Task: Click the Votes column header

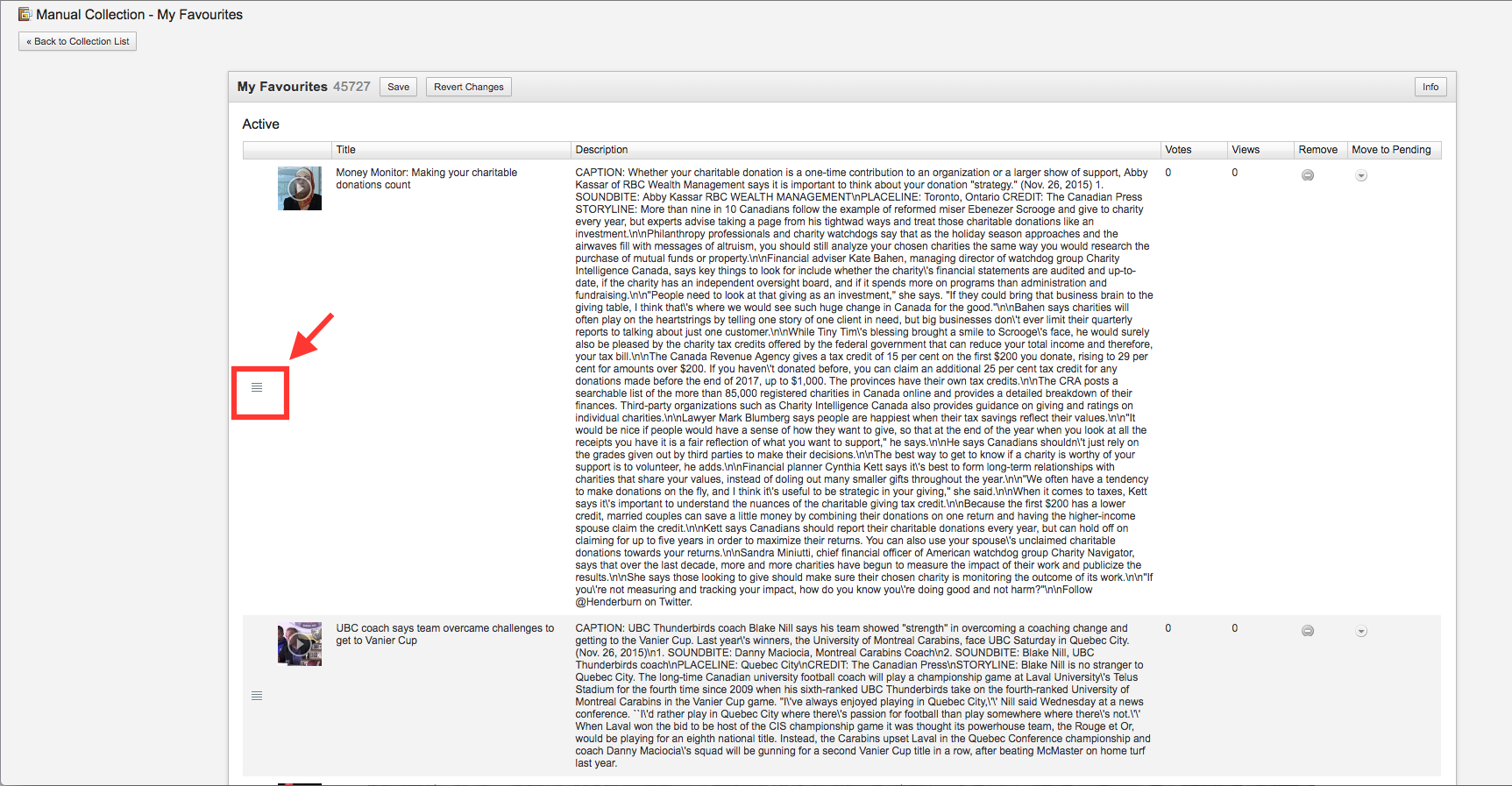Action: (1194, 150)
